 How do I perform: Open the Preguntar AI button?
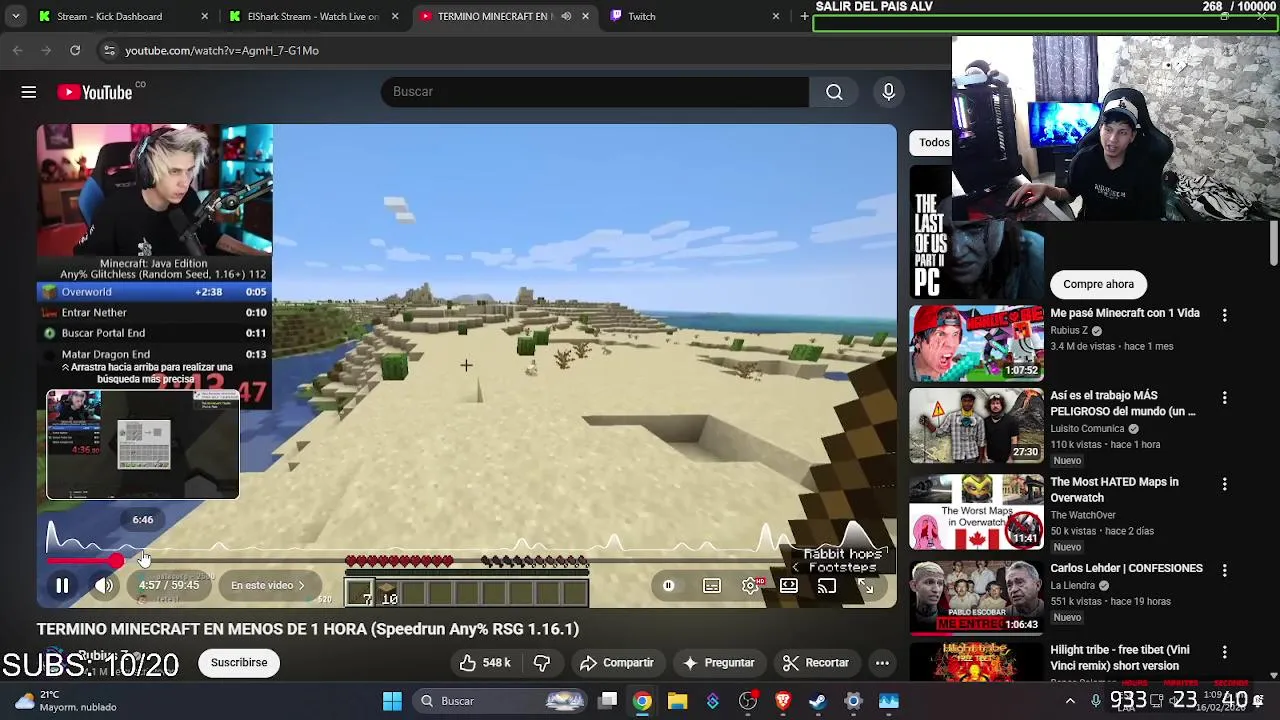click(x=718, y=663)
